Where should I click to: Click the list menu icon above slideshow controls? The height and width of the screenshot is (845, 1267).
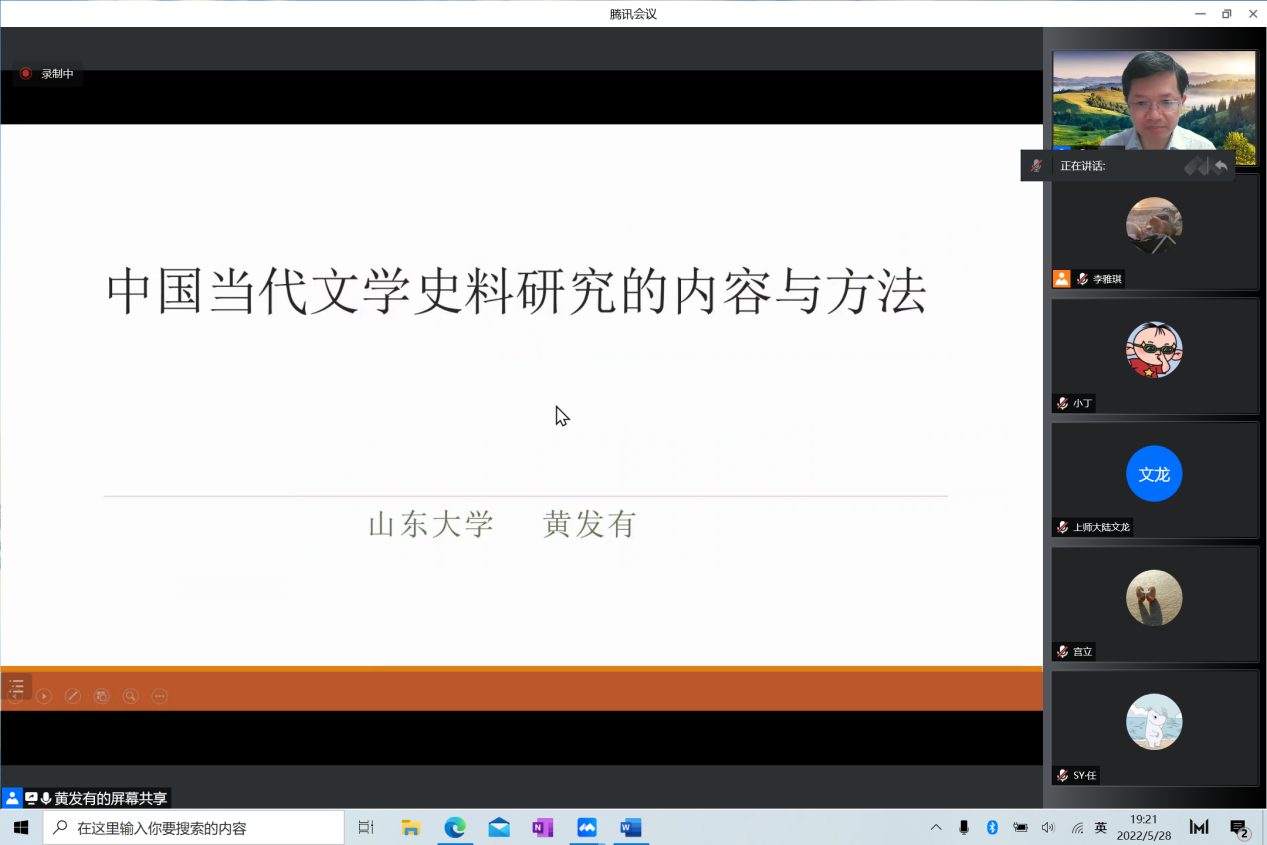pyautogui.click(x=16, y=686)
